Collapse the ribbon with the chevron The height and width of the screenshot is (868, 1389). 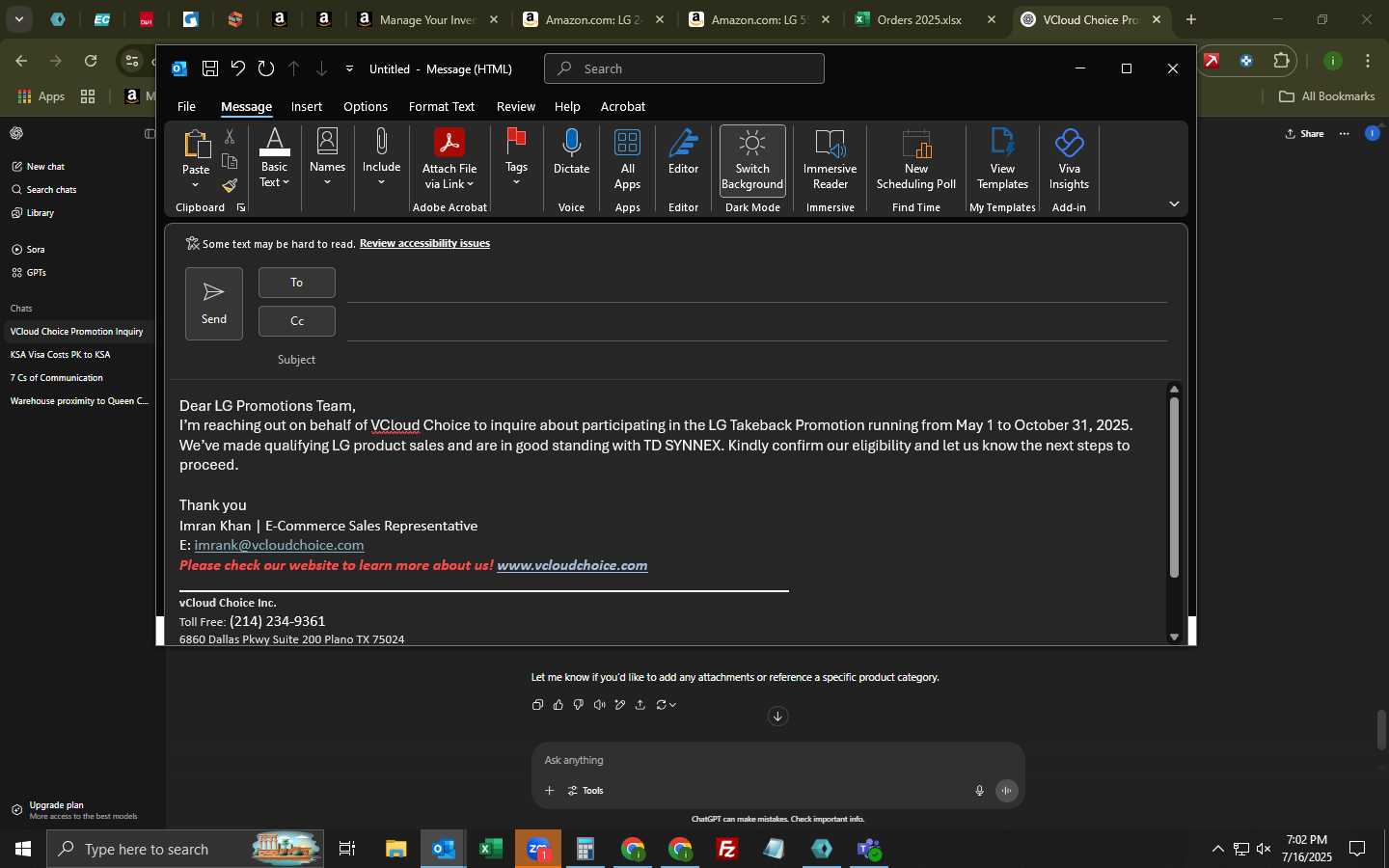point(1174,203)
